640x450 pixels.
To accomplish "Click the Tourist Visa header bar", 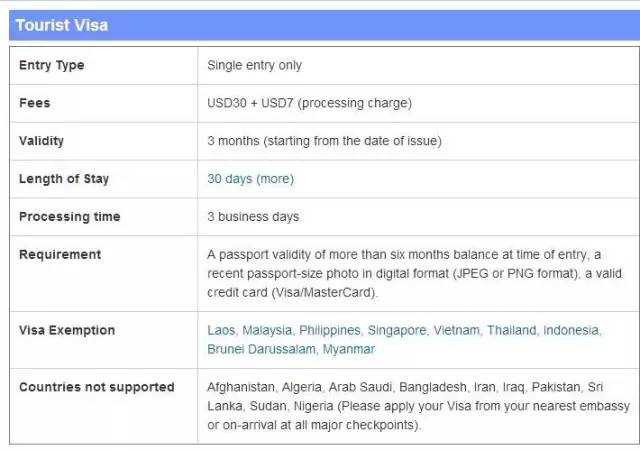I will [x=320, y=24].
